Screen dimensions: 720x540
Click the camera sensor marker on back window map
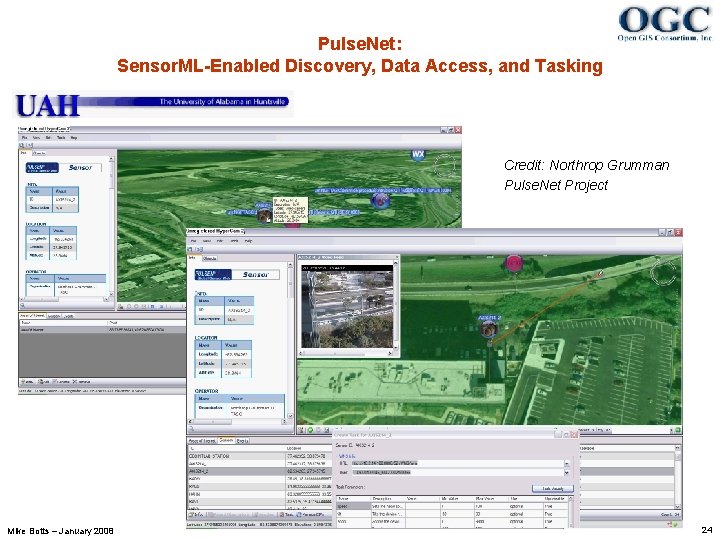pos(264,216)
